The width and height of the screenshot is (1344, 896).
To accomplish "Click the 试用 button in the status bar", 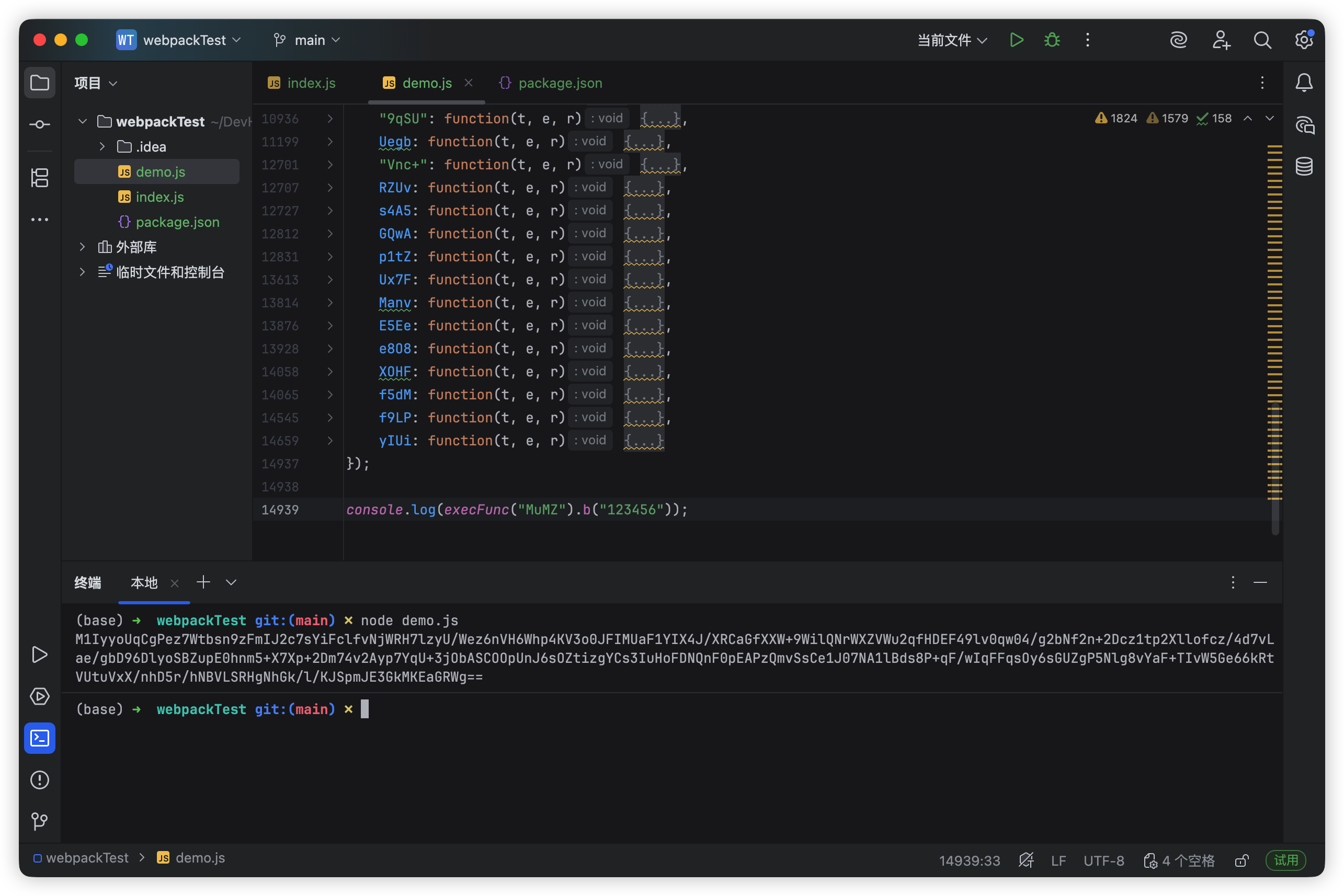I will coord(1285,860).
